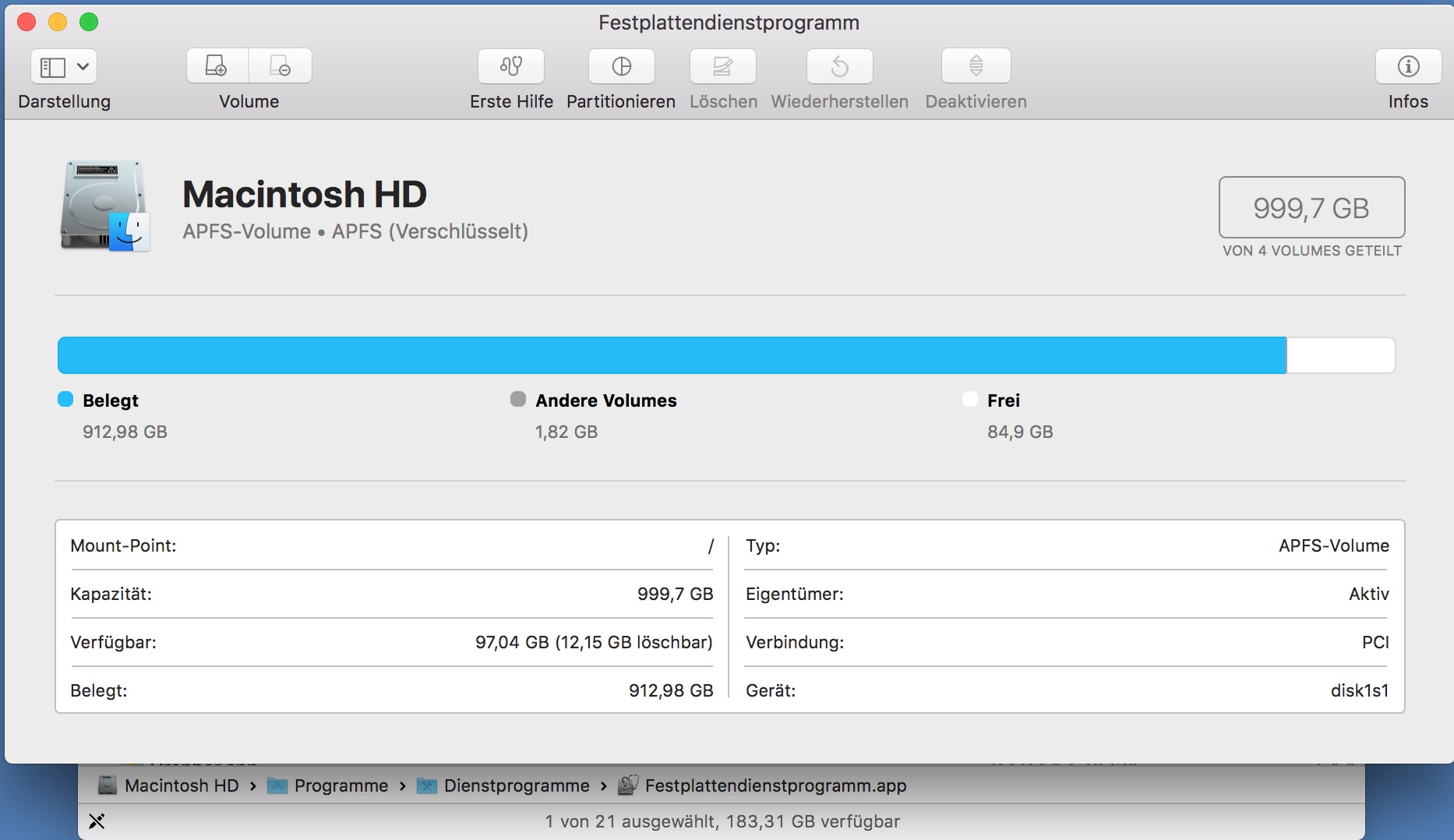
Task: Maximize the window with green button
Action: pyautogui.click(x=89, y=22)
